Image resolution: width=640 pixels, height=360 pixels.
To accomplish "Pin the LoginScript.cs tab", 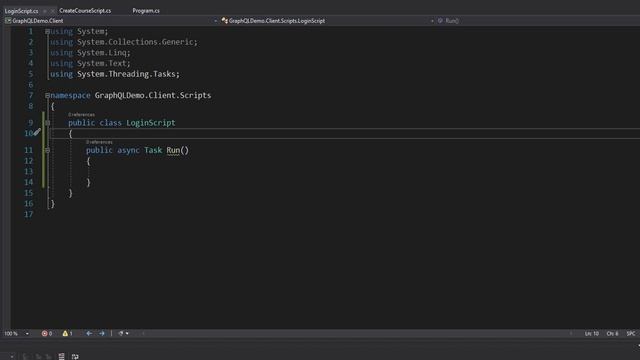I will 44,11.
